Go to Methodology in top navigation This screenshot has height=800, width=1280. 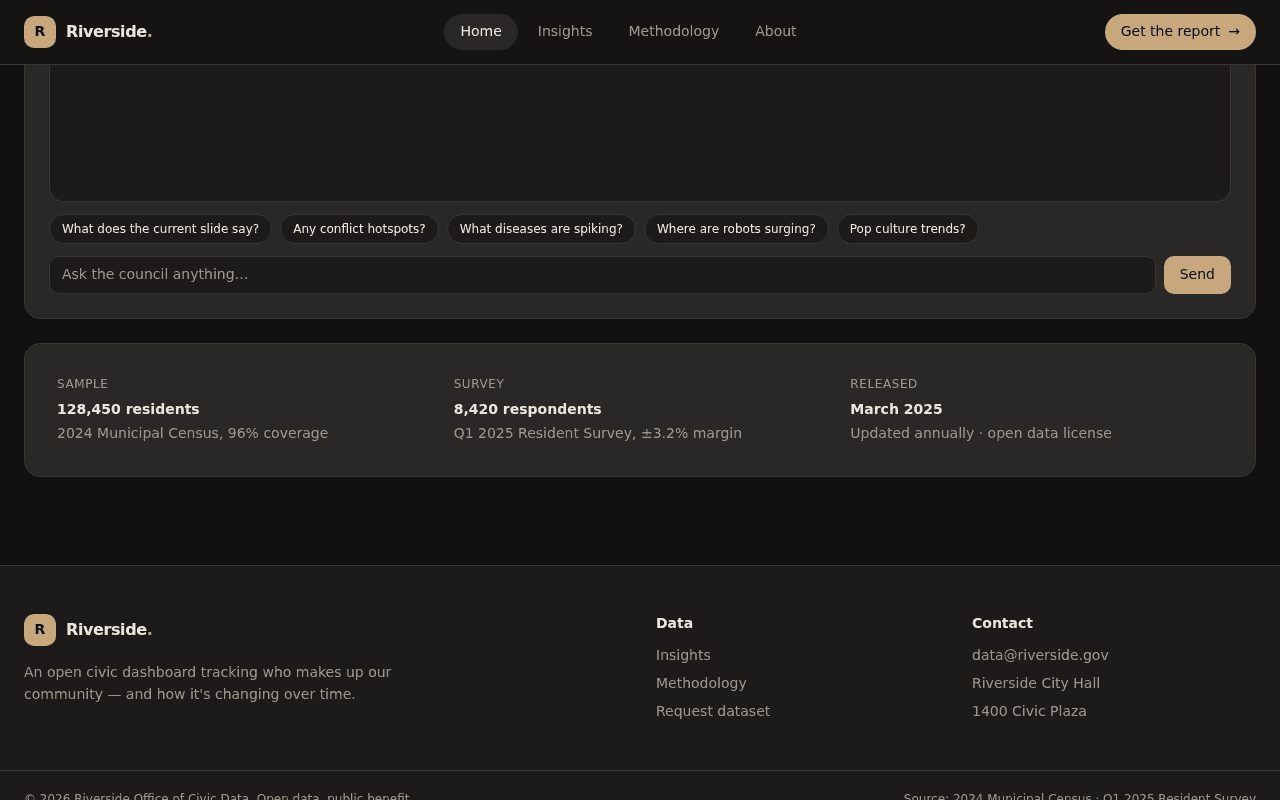674,32
